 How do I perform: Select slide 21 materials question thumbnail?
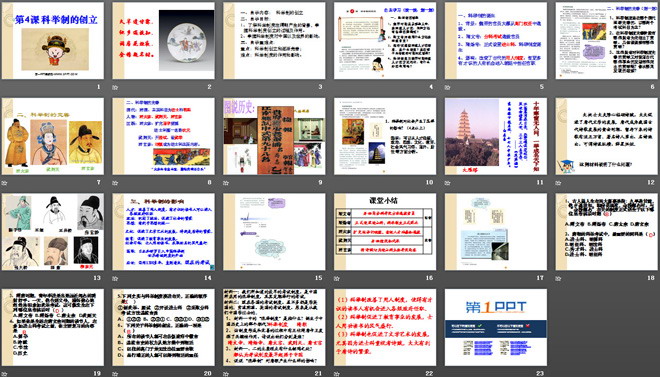(274, 327)
